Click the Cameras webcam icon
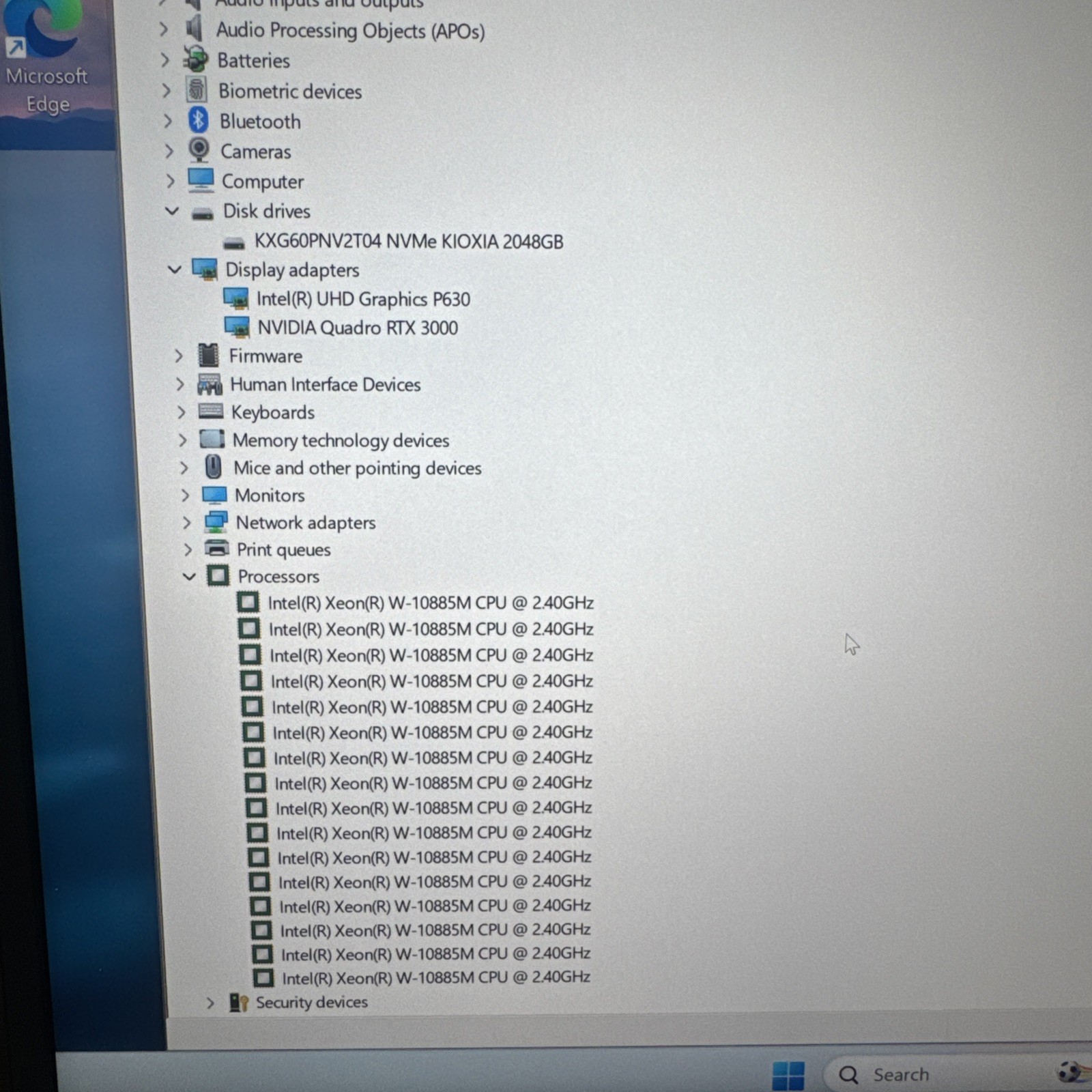 coord(199,150)
